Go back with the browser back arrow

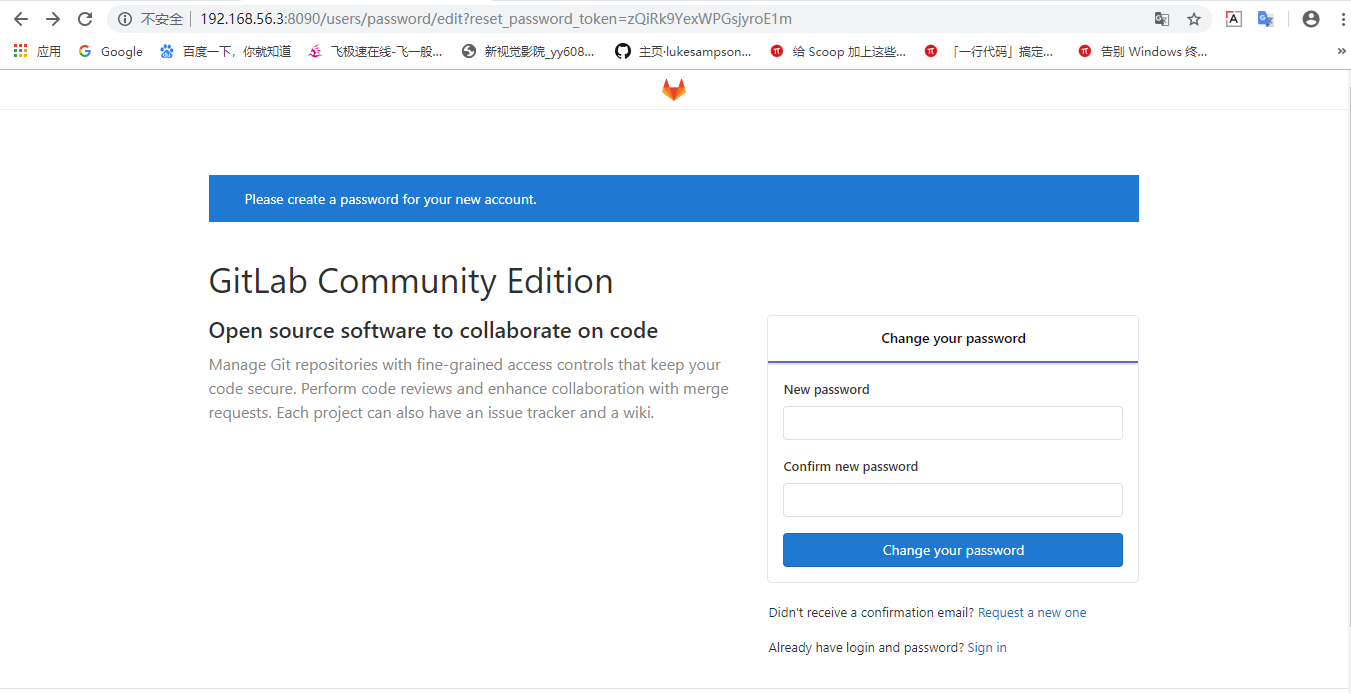coord(21,19)
